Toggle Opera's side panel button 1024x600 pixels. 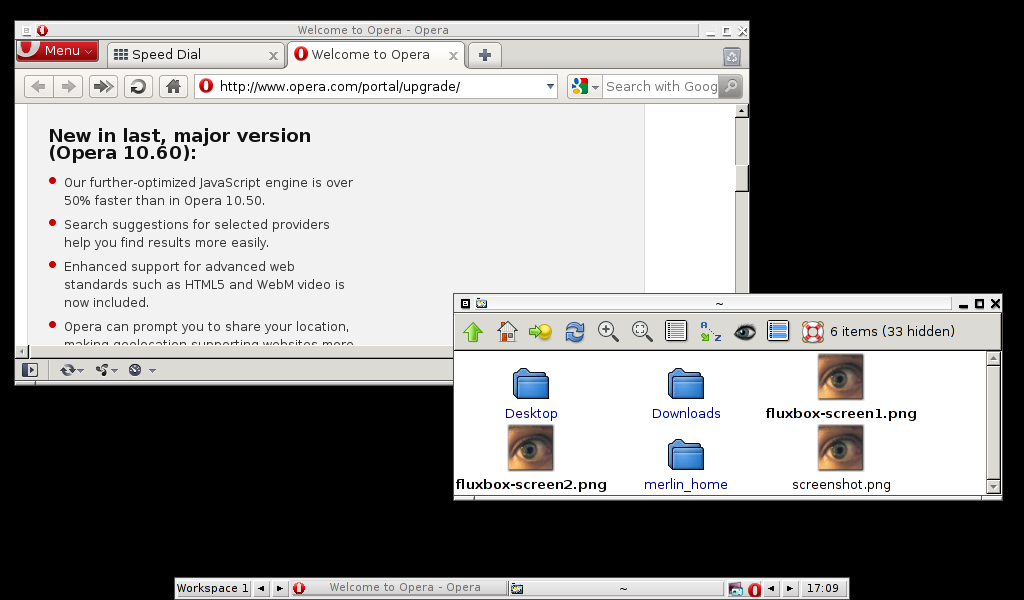(30, 370)
